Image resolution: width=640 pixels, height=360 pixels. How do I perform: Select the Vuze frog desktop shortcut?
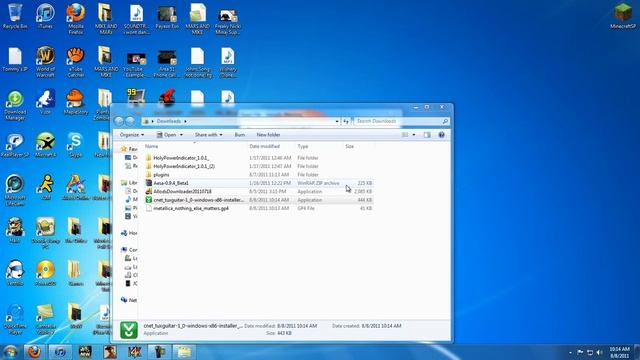pos(45,102)
